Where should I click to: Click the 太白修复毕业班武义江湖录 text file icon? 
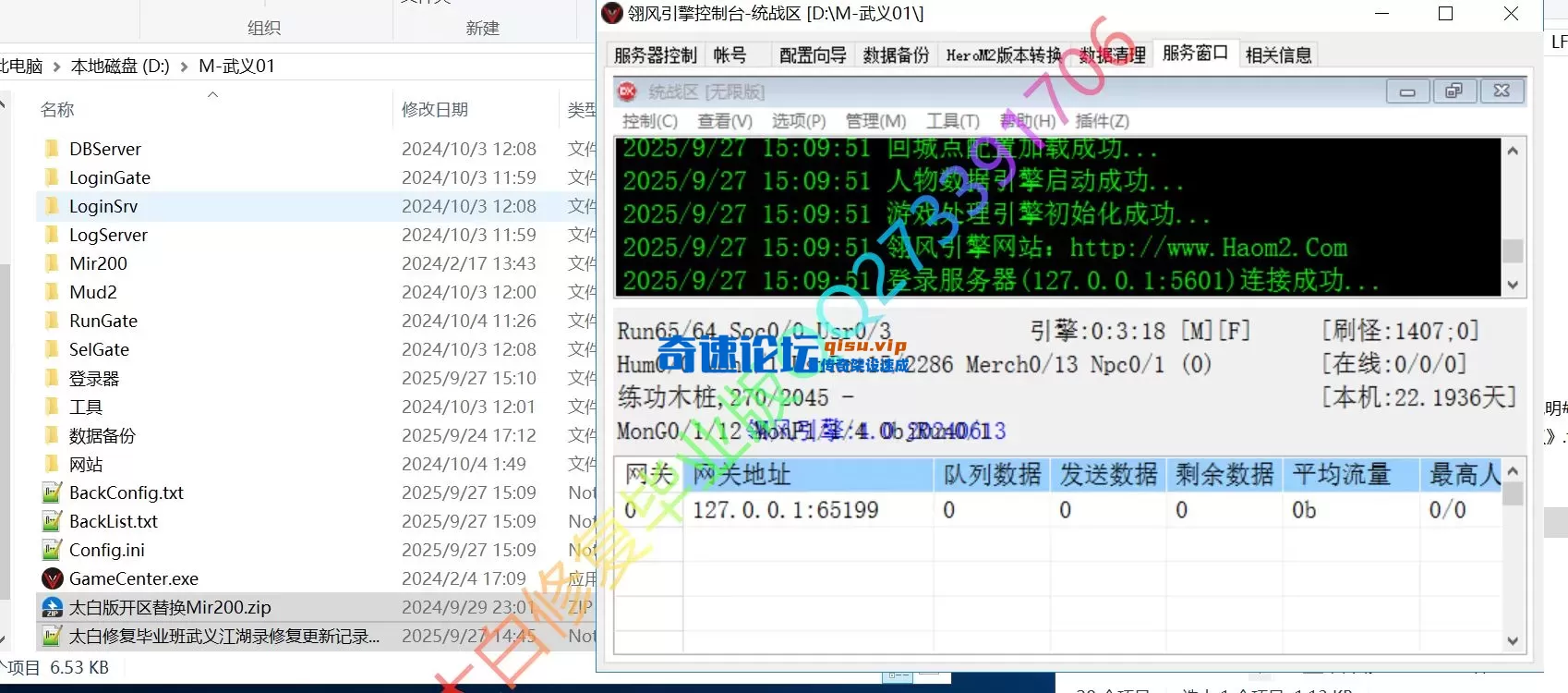pyautogui.click(x=52, y=636)
